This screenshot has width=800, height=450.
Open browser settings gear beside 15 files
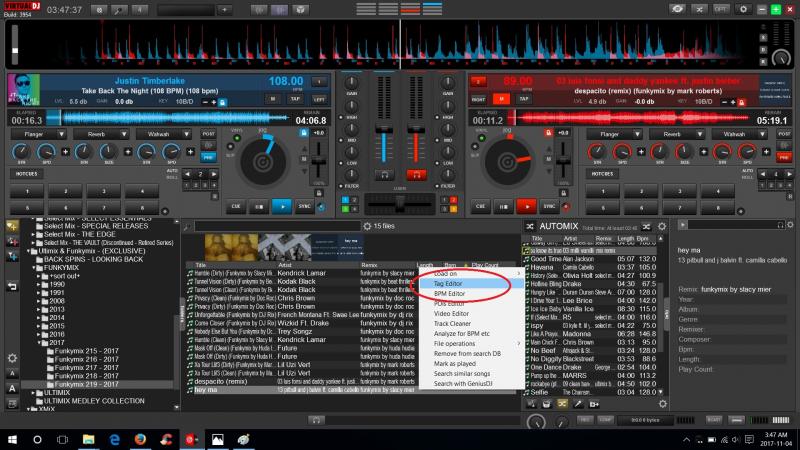(x=367, y=226)
